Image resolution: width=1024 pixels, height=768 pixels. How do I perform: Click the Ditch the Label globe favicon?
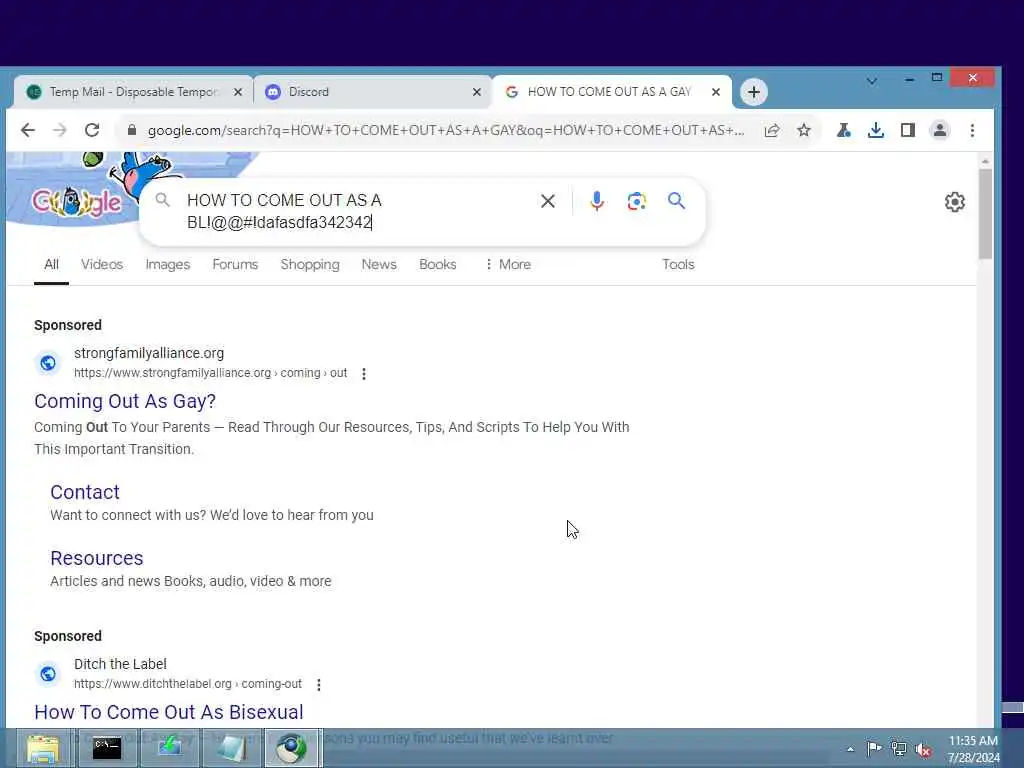click(48, 673)
